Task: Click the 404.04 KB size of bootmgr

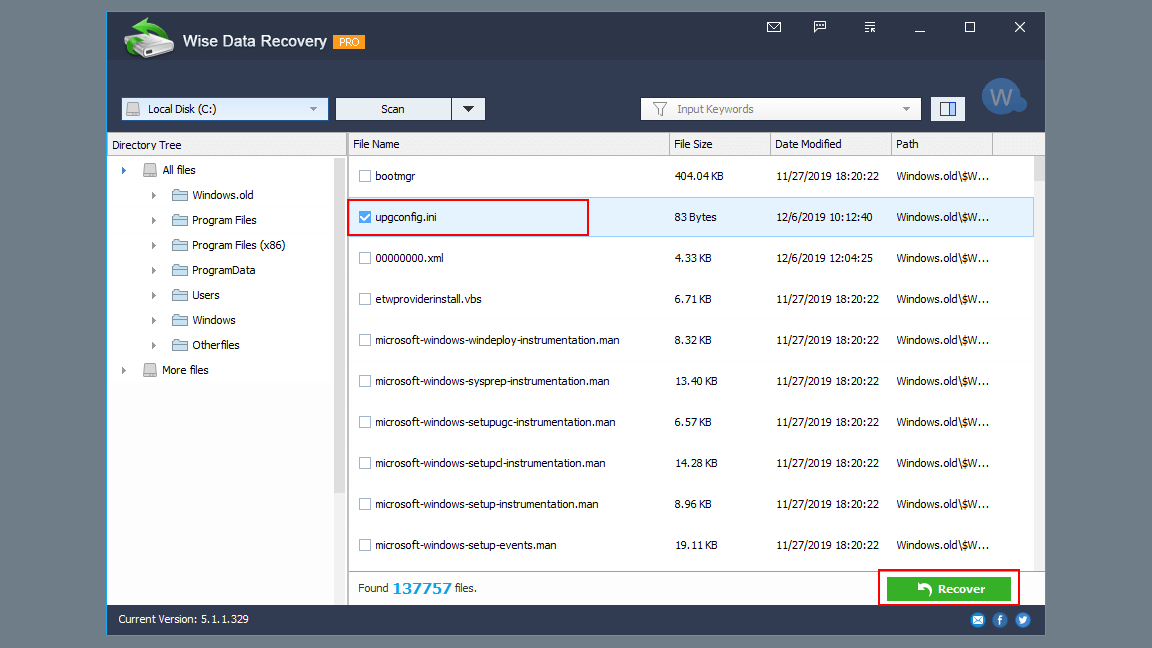Action: click(699, 176)
